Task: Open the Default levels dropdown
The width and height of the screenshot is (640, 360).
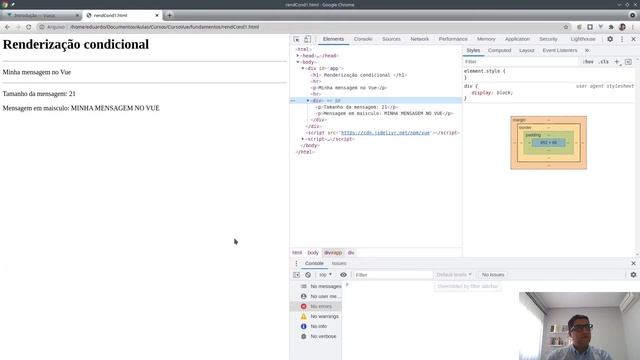Action: (x=454, y=275)
